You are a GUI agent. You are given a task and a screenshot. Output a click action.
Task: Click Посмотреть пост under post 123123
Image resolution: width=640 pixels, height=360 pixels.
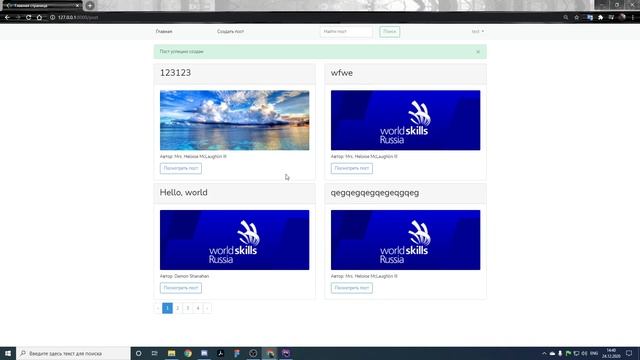click(x=181, y=168)
